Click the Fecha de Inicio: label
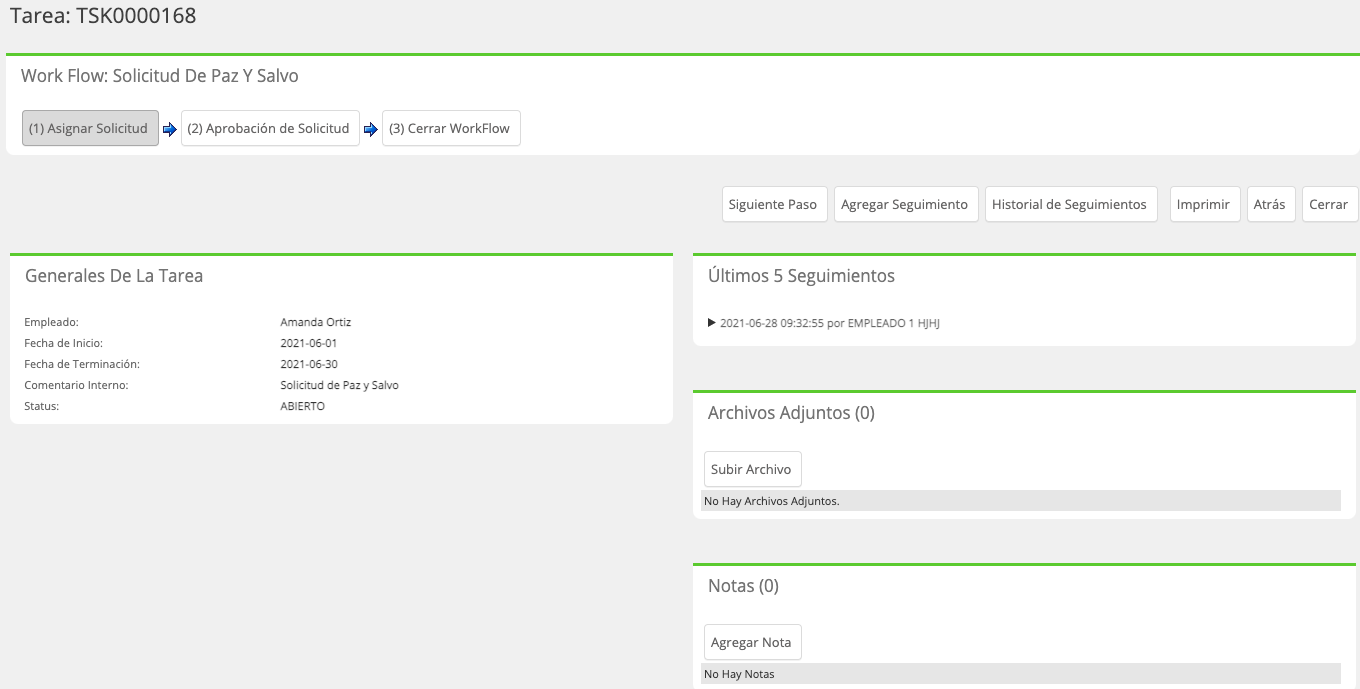The width and height of the screenshot is (1360, 689). tap(63, 343)
